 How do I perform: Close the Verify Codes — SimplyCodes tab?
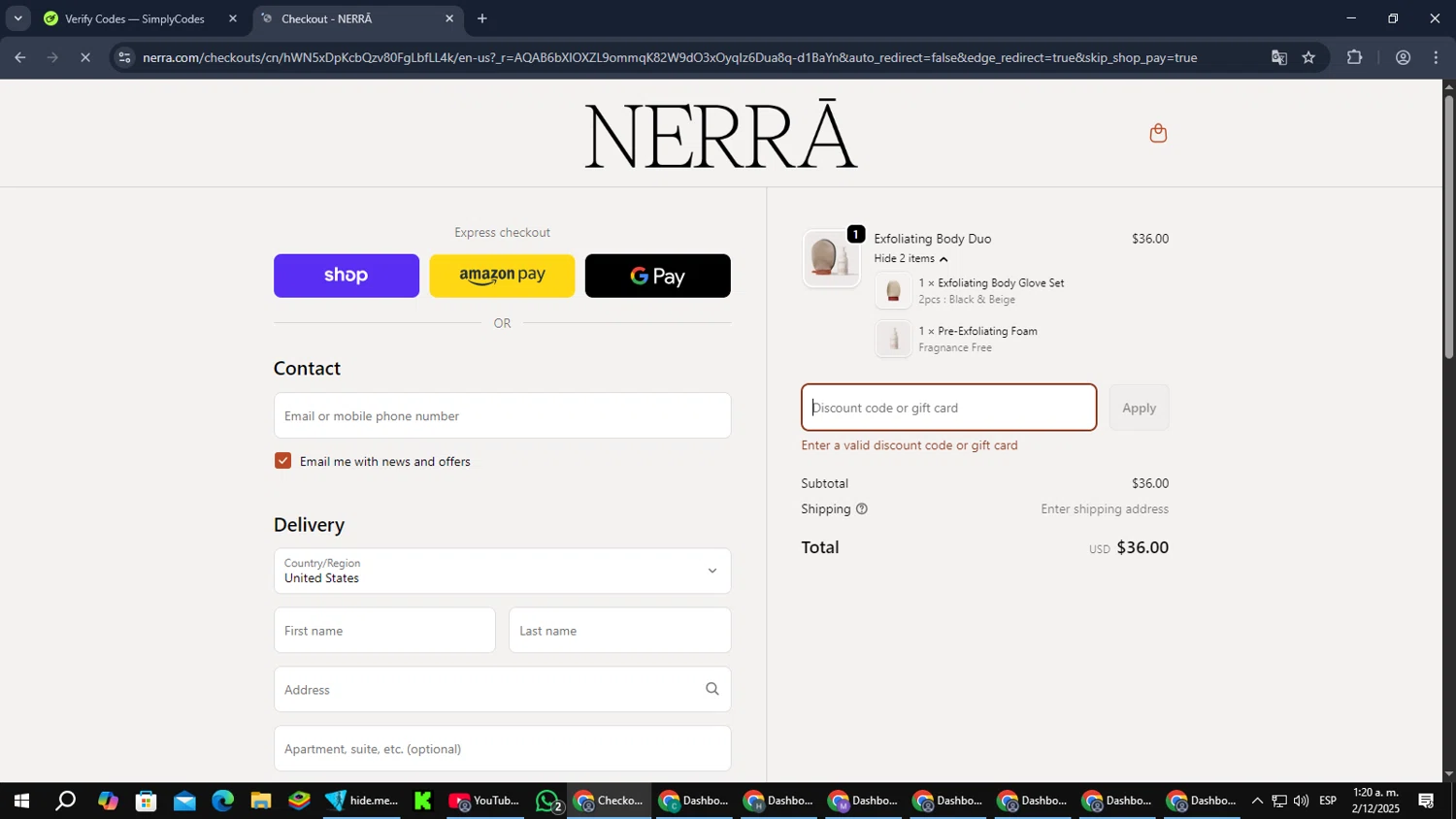point(233,18)
